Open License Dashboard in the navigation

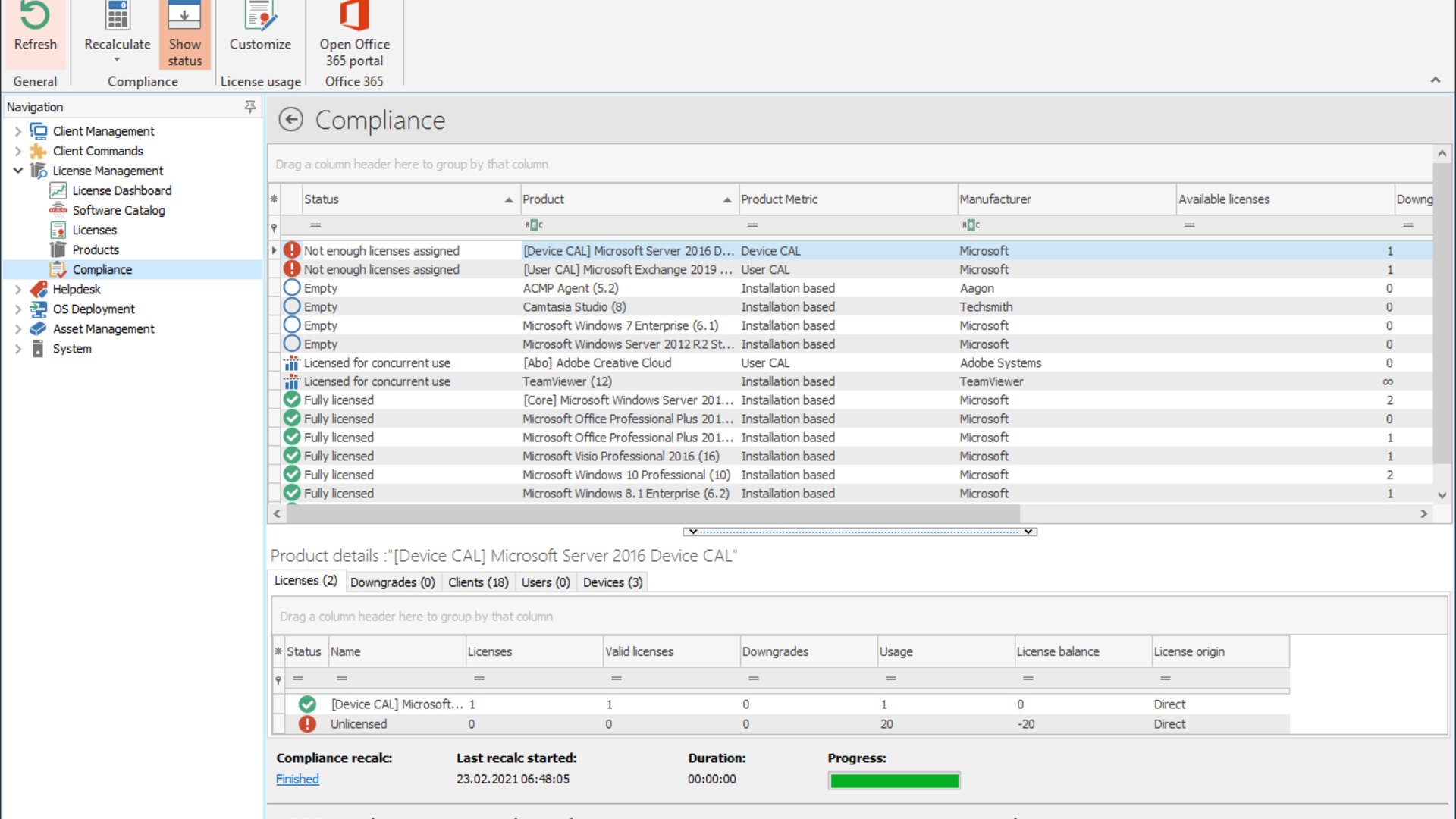(x=121, y=190)
